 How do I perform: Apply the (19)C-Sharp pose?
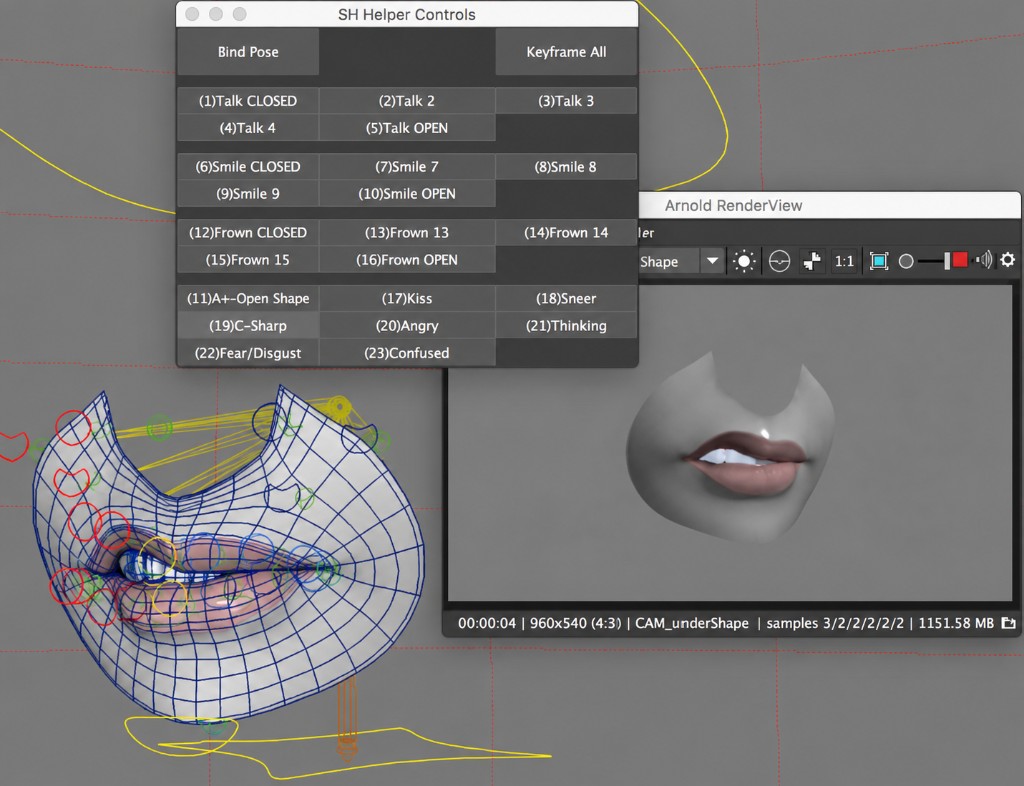tap(248, 326)
